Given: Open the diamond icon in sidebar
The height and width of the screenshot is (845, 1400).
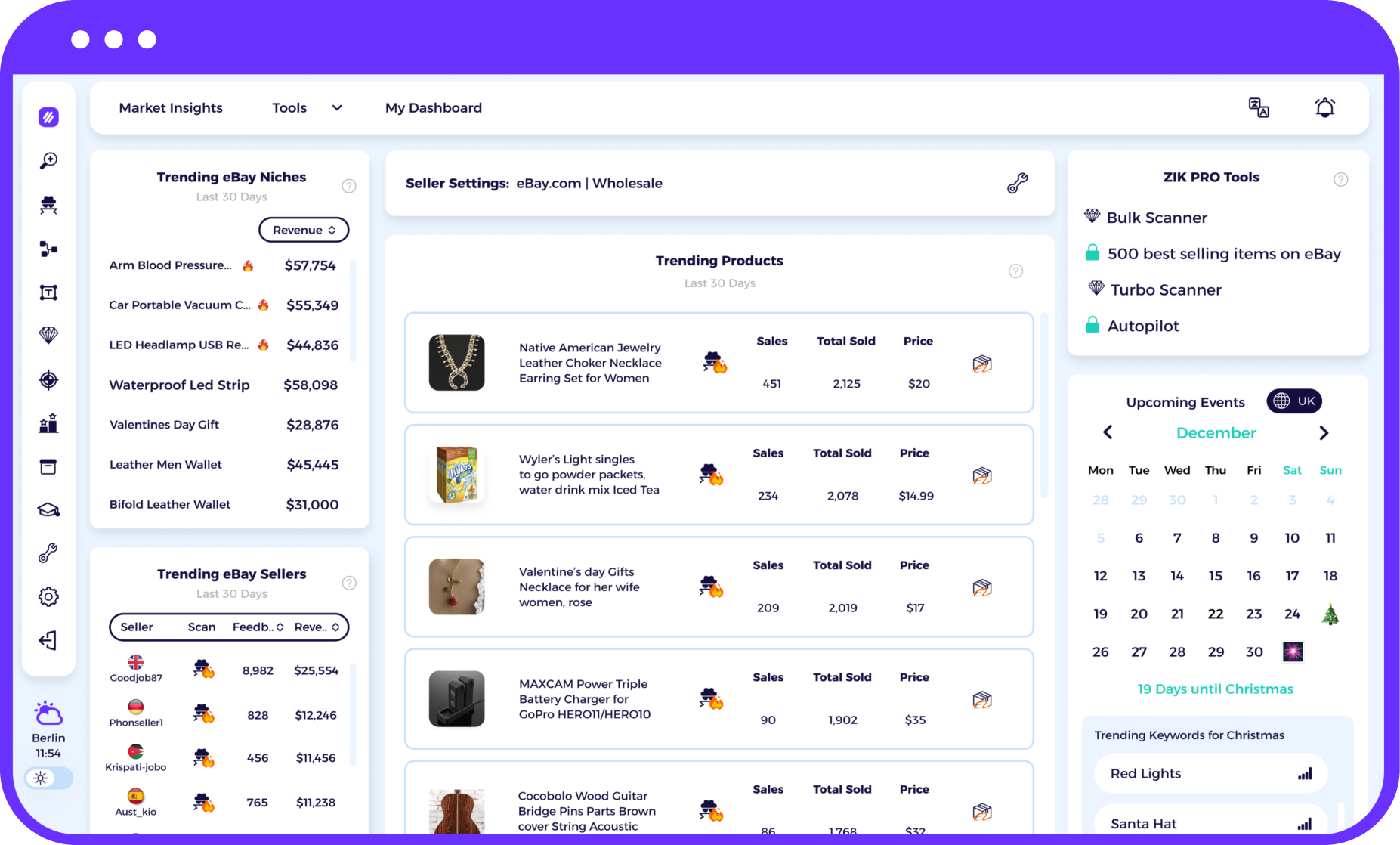Looking at the screenshot, I should pyautogui.click(x=48, y=336).
